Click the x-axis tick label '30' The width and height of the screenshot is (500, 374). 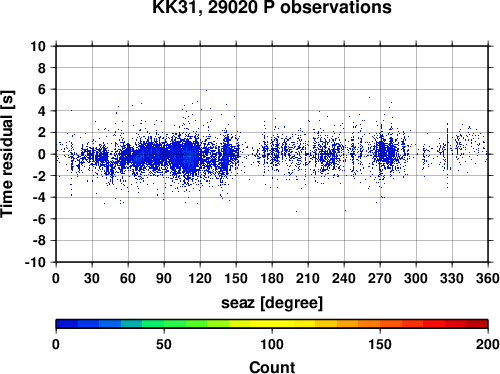tap(92, 278)
